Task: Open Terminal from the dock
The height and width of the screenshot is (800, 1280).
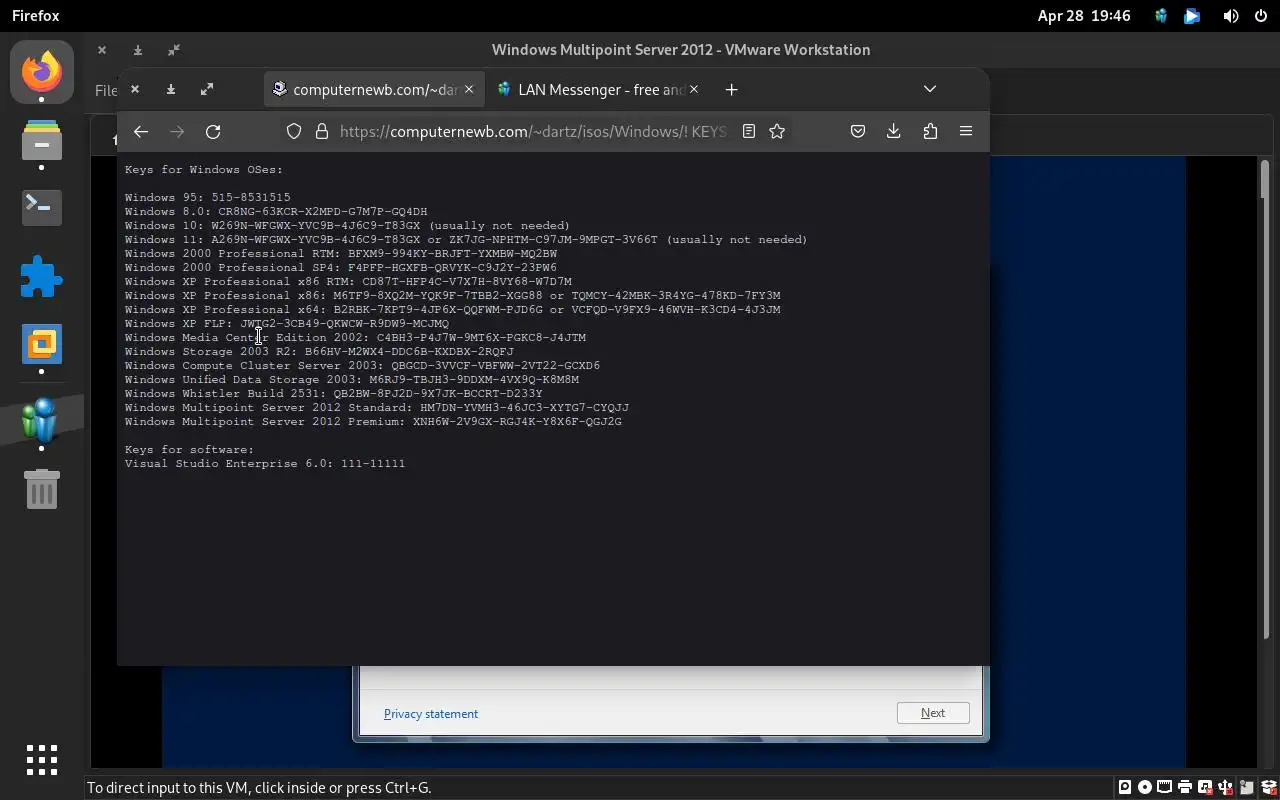Action: coord(42,207)
